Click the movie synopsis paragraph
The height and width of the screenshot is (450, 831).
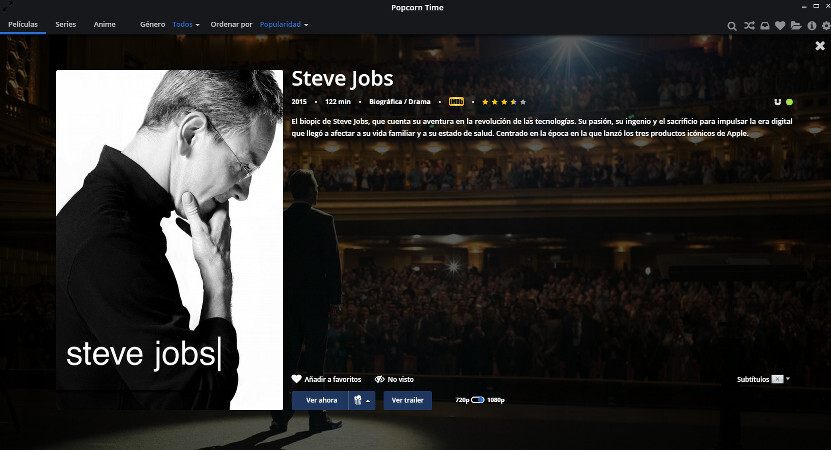coord(542,127)
